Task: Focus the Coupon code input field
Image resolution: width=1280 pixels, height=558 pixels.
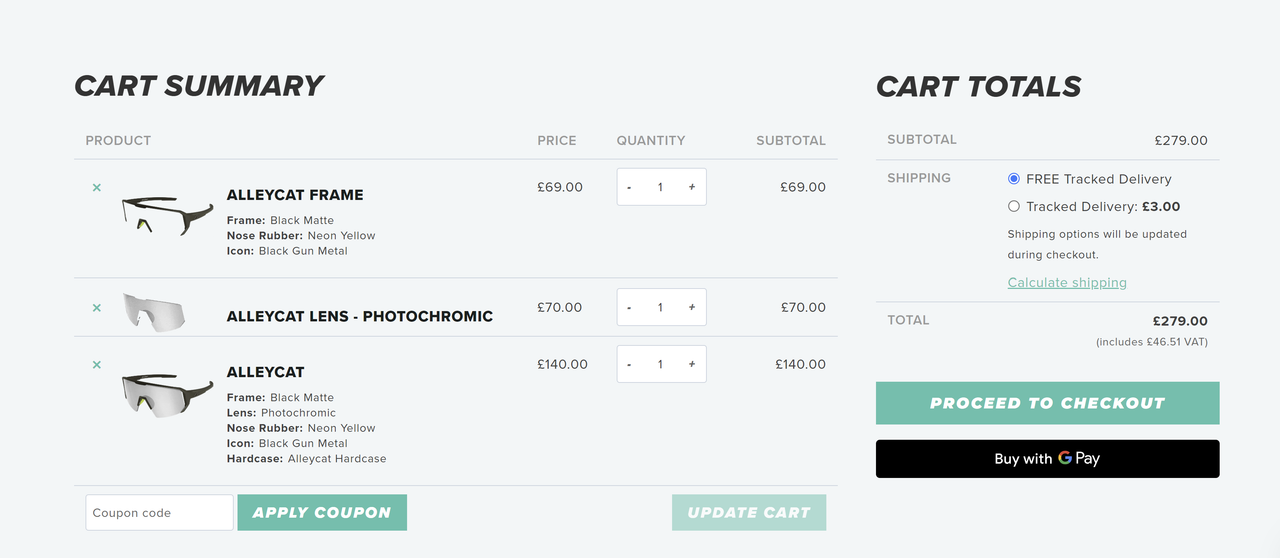Action: coord(160,512)
